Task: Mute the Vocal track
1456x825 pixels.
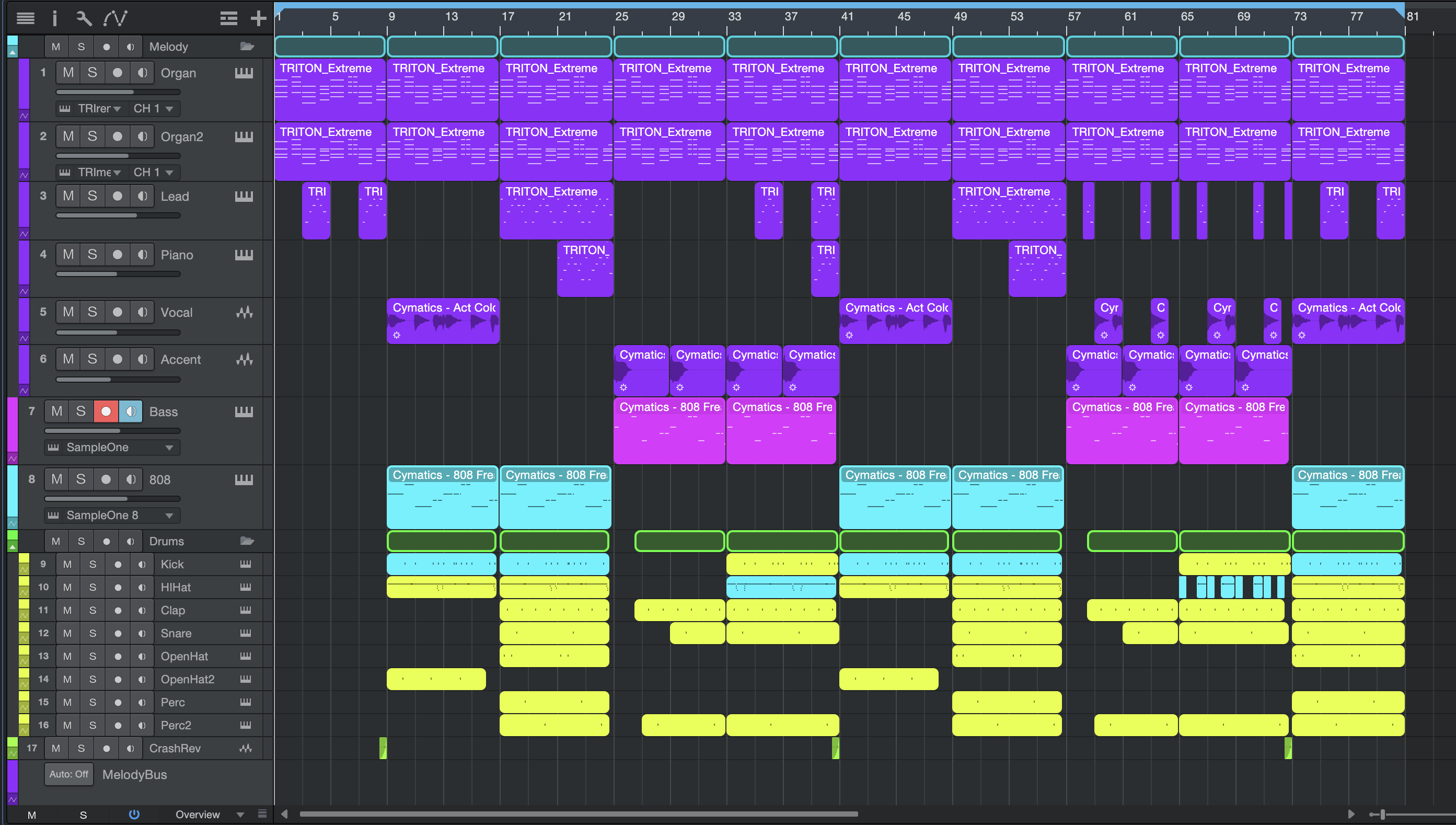Action: [68, 312]
